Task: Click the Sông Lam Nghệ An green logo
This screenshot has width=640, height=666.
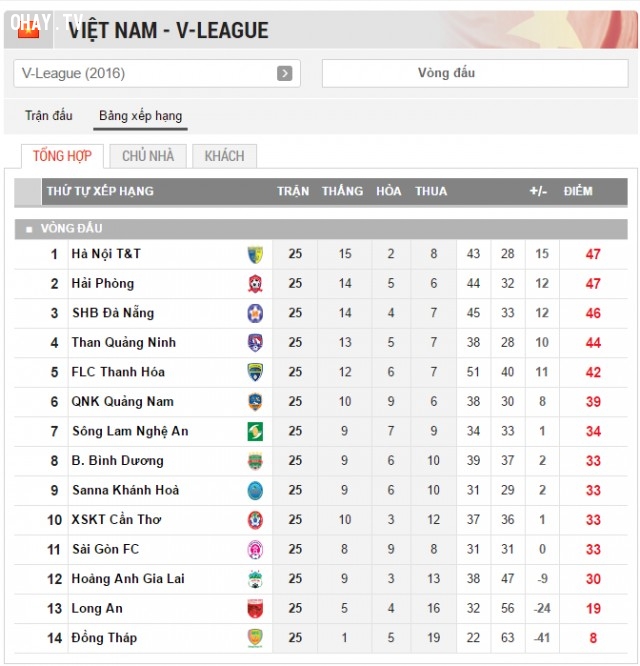Action: [255, 432]
